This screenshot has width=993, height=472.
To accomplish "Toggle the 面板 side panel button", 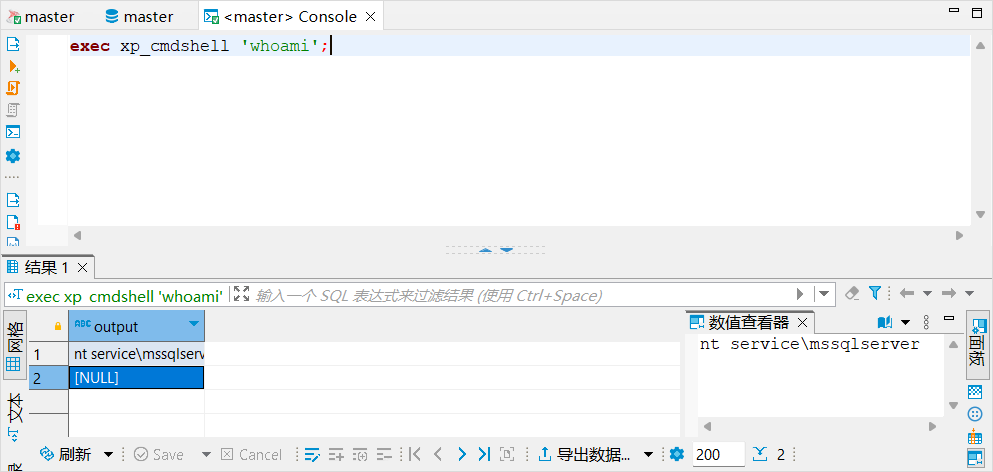I will click(x=977, y=343).
